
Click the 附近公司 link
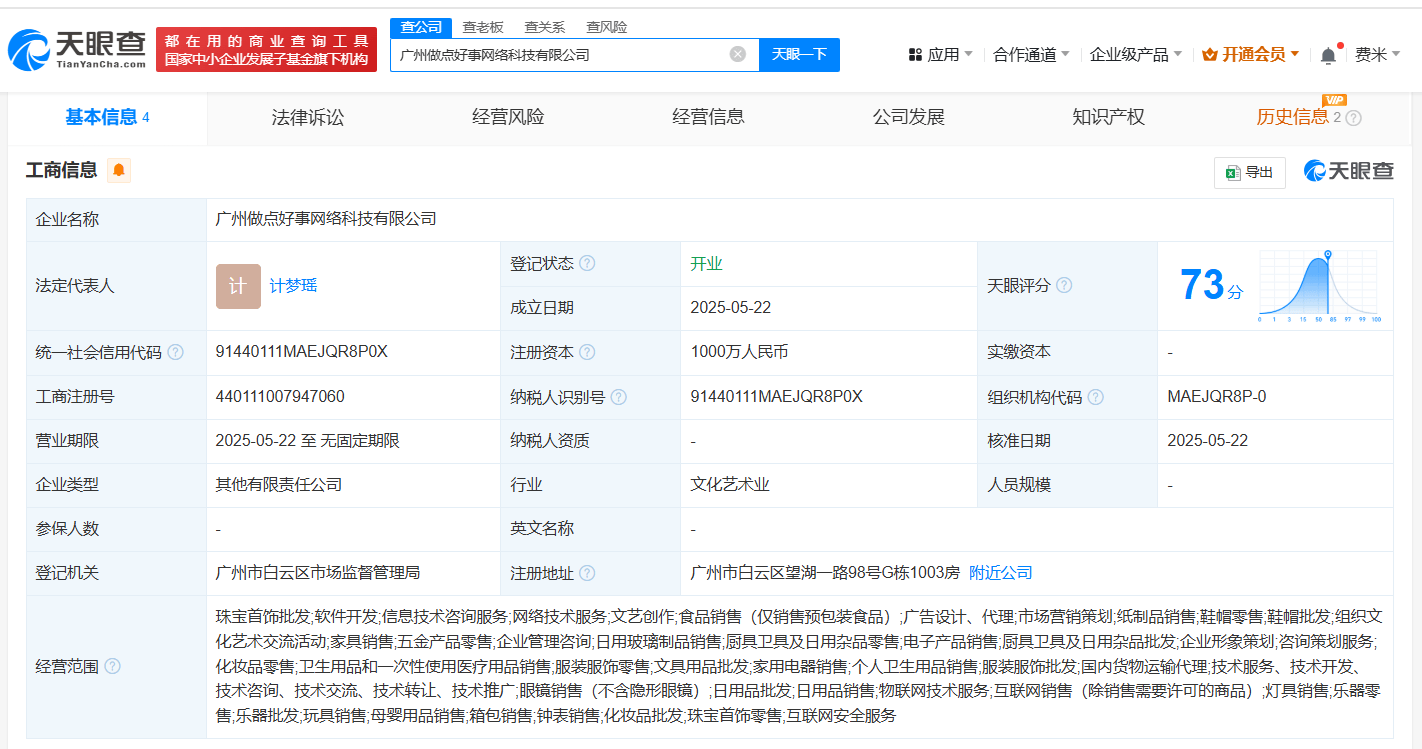[1001, 573]
